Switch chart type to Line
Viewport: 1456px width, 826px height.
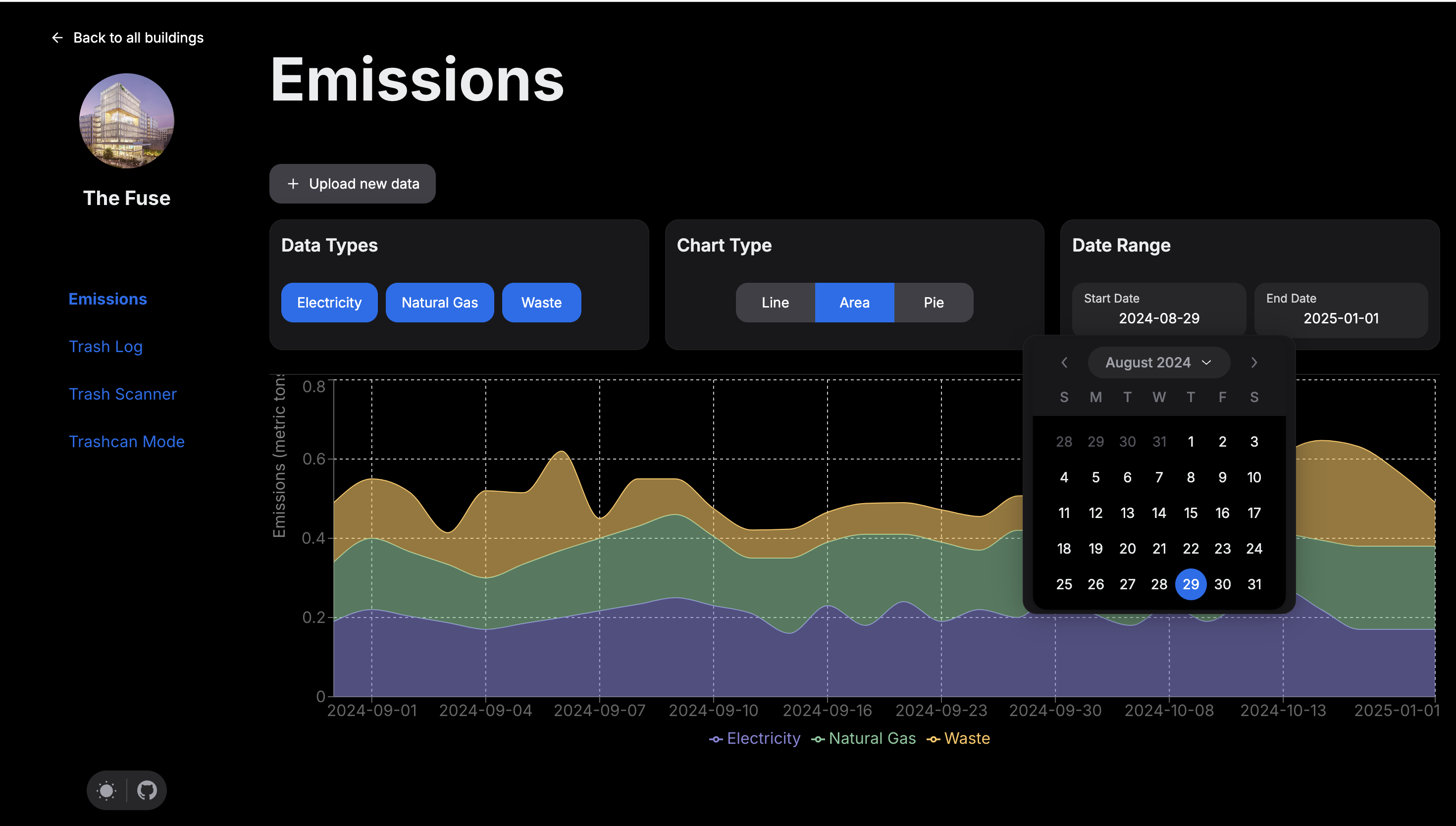tap(775, 303)
